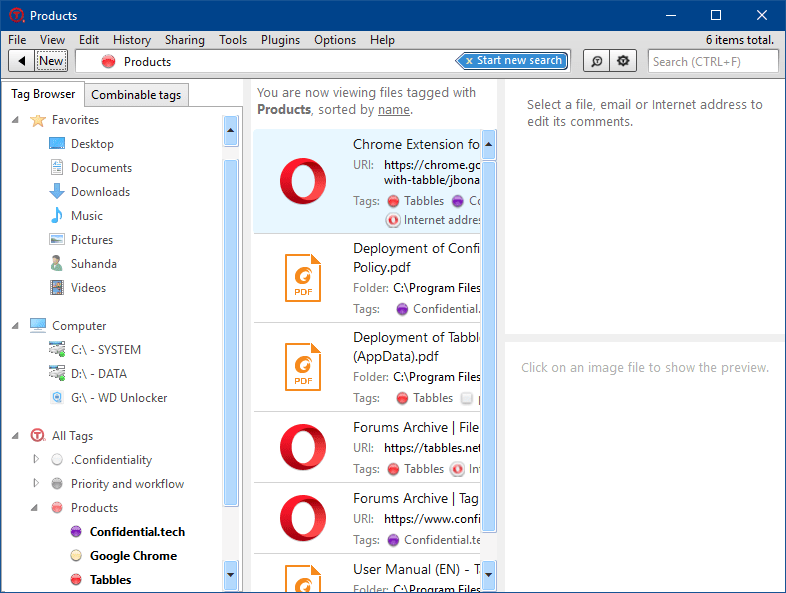Screen dimensions: 786x593
Task: Select the Priority and workflow gray circle
Action: [x=57, y=483]
